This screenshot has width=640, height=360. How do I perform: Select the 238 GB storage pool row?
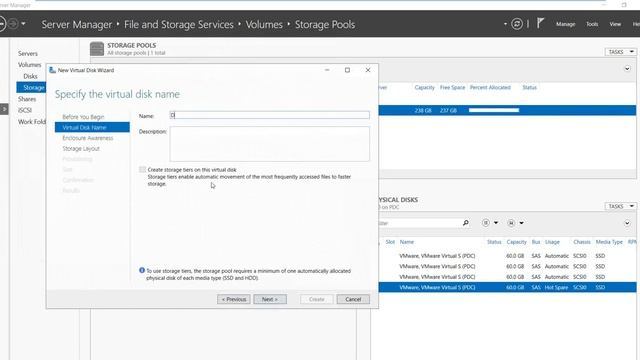click(507, 110)
